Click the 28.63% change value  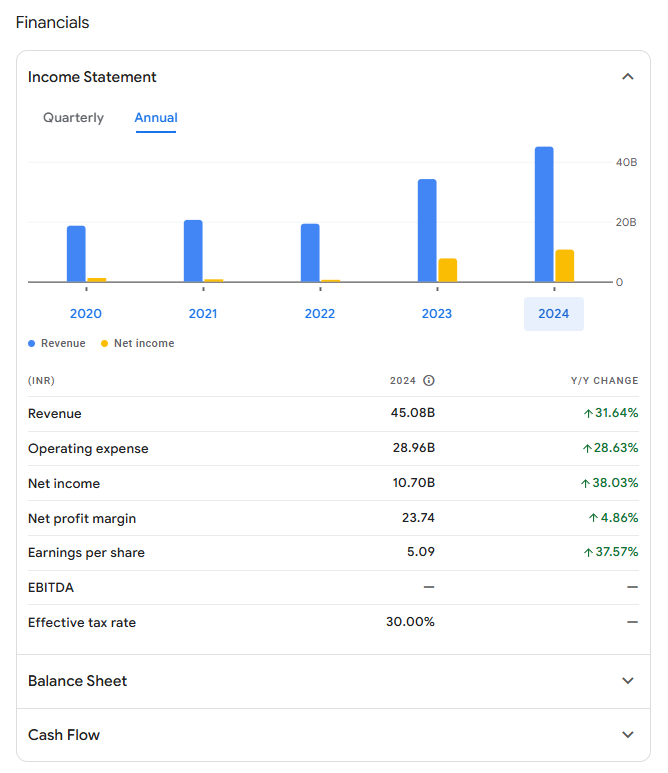click(x=610, y=448)
